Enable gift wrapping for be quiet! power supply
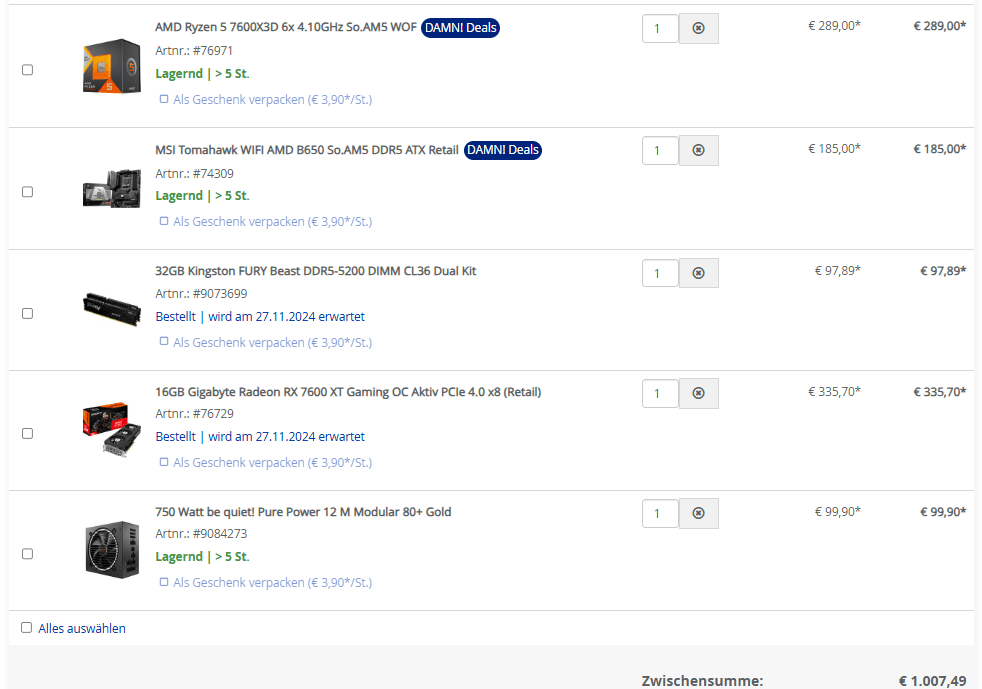This screenshot has width=982, height=689. coord(163,582)
